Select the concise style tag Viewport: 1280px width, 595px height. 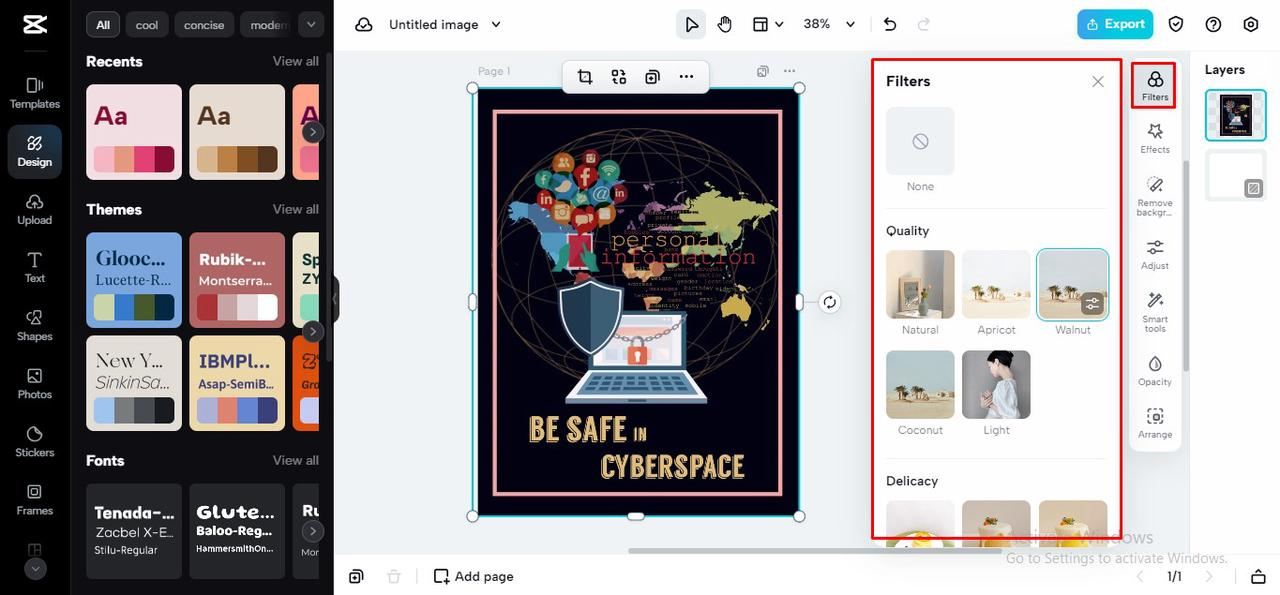coord(204,25)
